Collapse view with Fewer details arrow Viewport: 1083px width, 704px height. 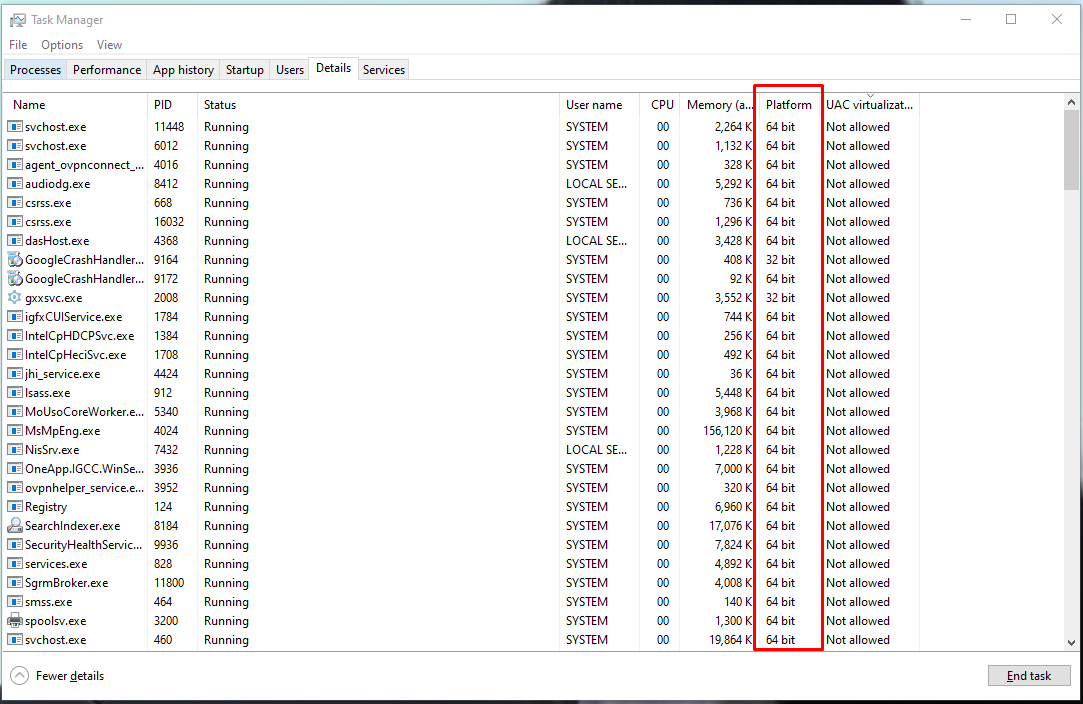pyautogui.click(x=20, y=676)
